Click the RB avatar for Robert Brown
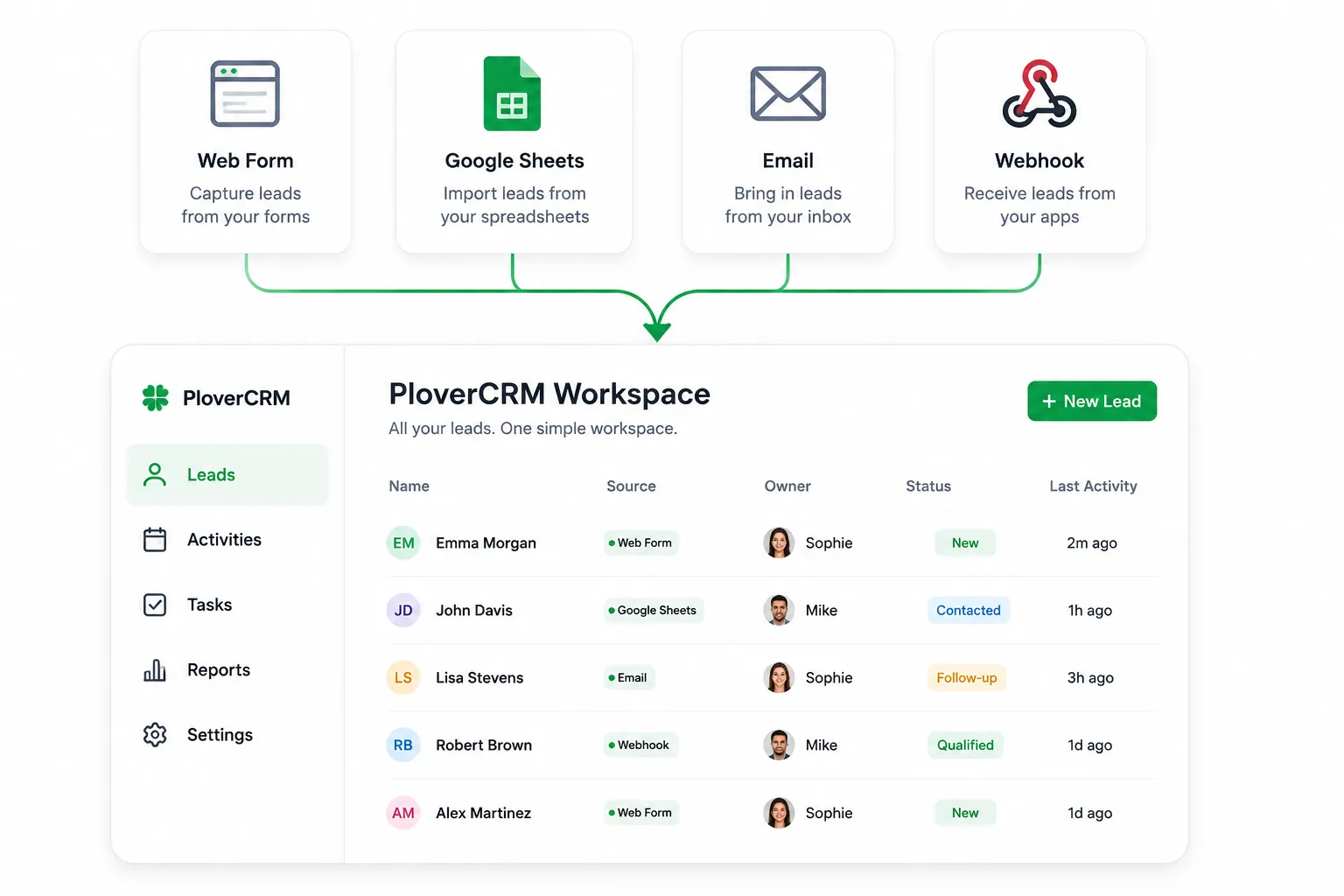1344x896 pixels. [403, 745]
